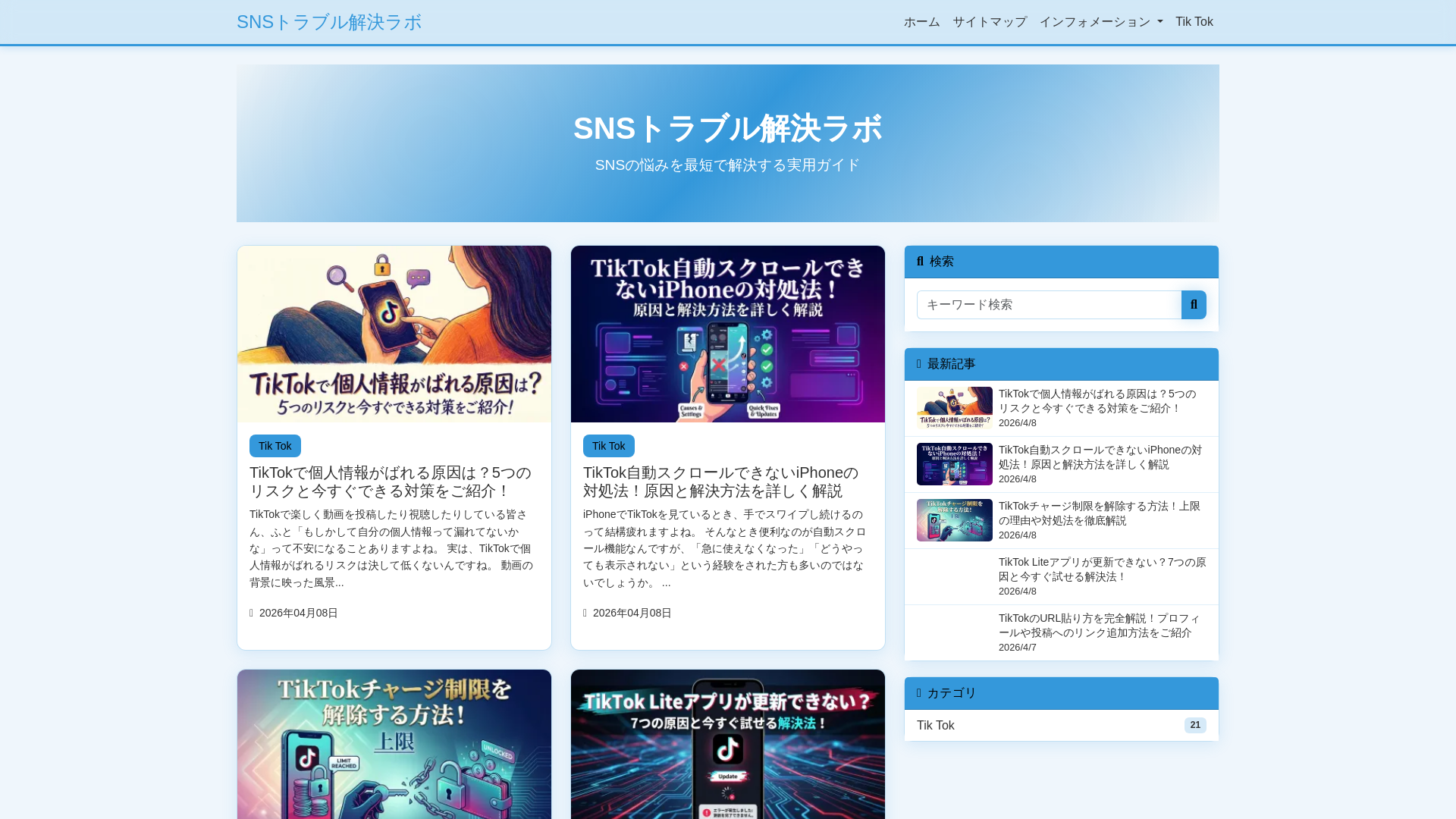Click the カテゴリ widget header
The width and height of the screenshot is (1456, 819).
tap(1062, 693)
